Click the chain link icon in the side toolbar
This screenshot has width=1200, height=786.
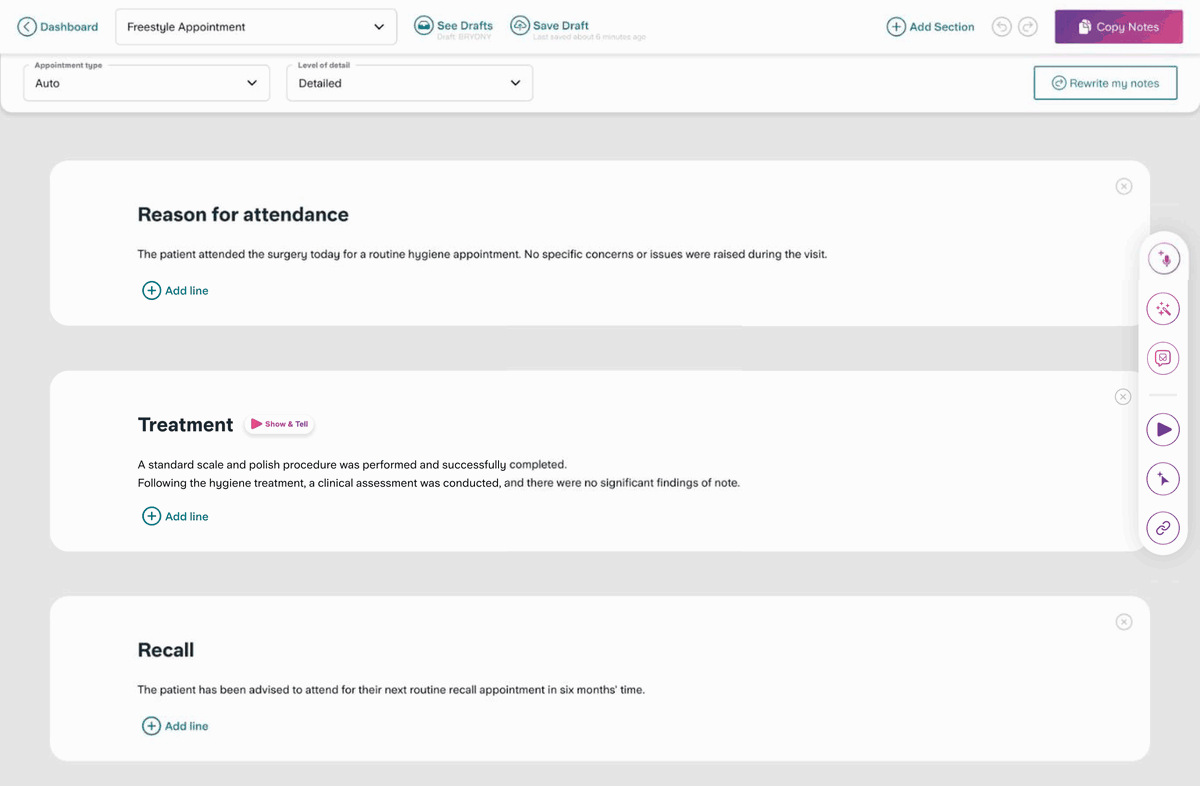[x=1163, y=528]
